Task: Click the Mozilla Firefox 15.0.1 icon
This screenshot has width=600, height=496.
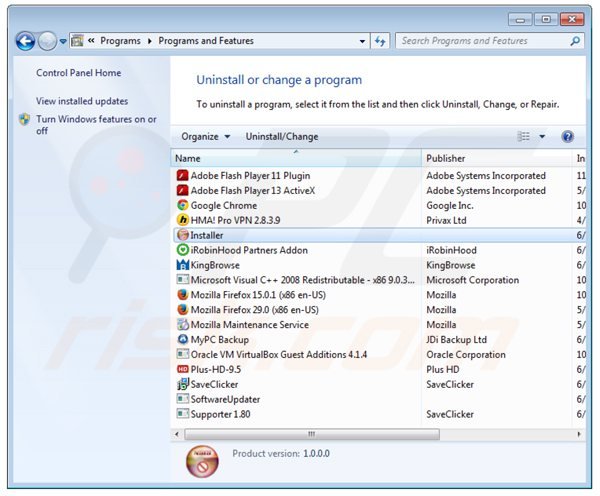Action: click(x=182, y=295)
